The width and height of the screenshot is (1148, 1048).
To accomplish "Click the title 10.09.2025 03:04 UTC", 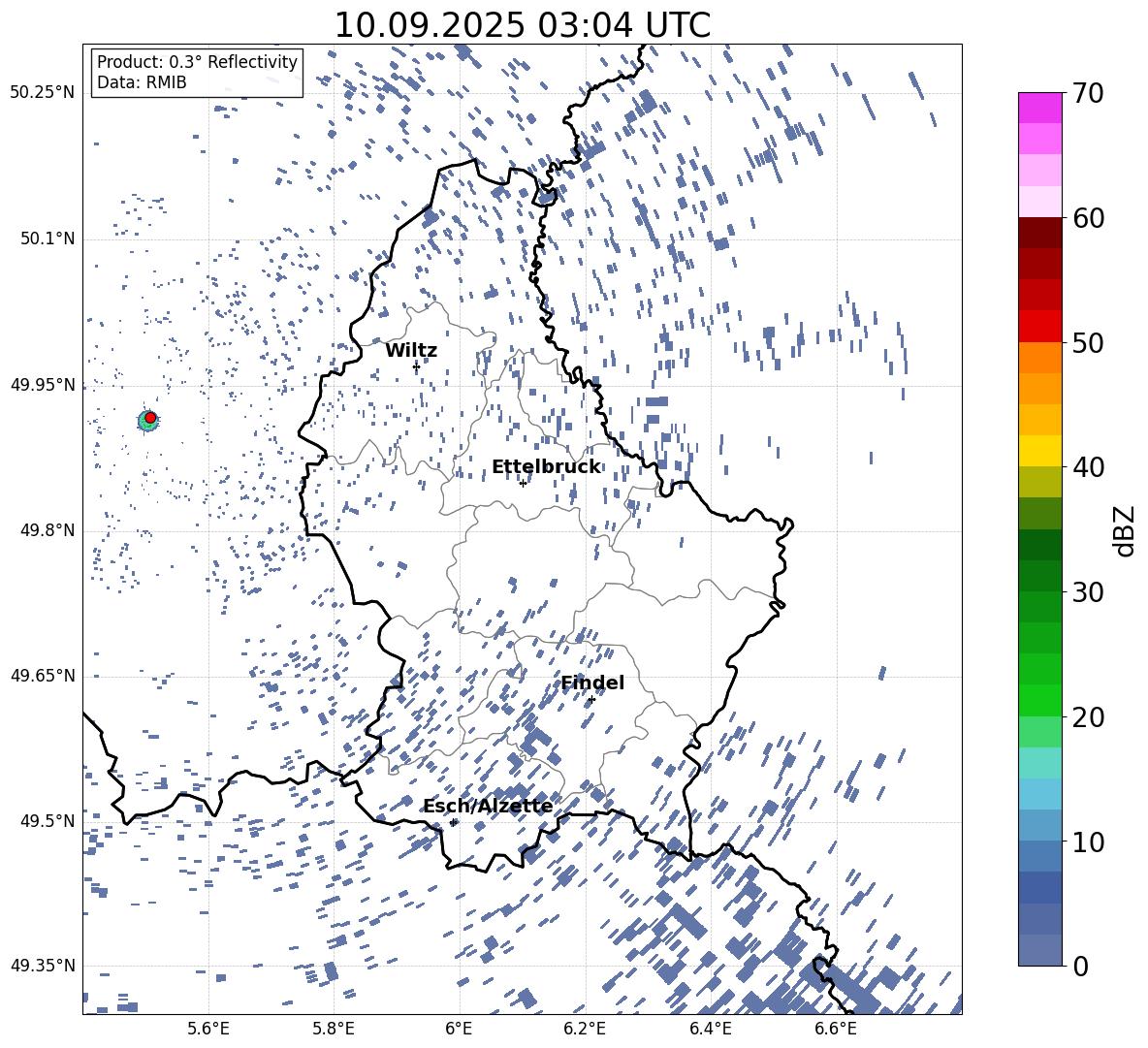I will pos(523,25).
